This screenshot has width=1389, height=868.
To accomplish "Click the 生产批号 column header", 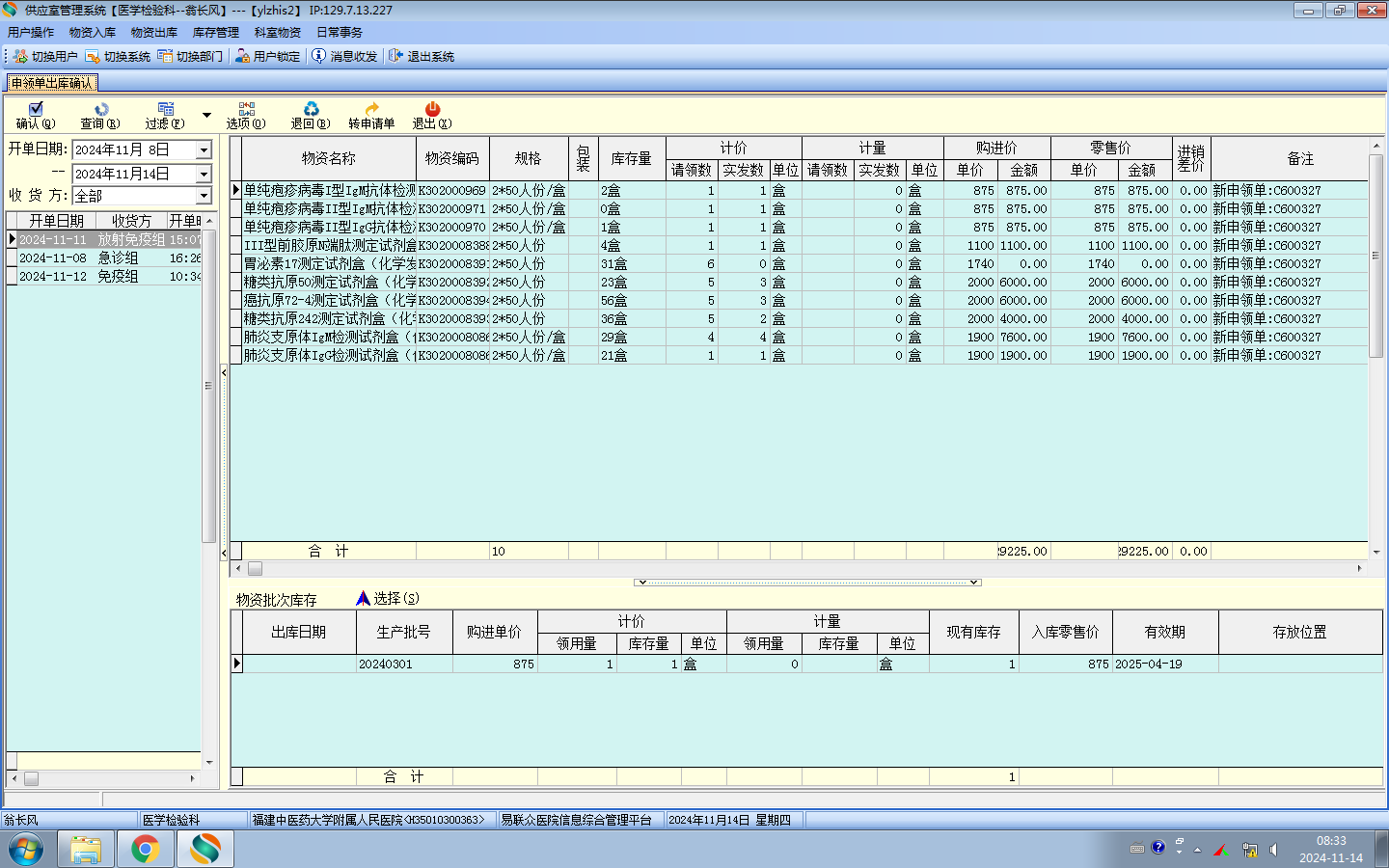I will click(x=404, y=632).
